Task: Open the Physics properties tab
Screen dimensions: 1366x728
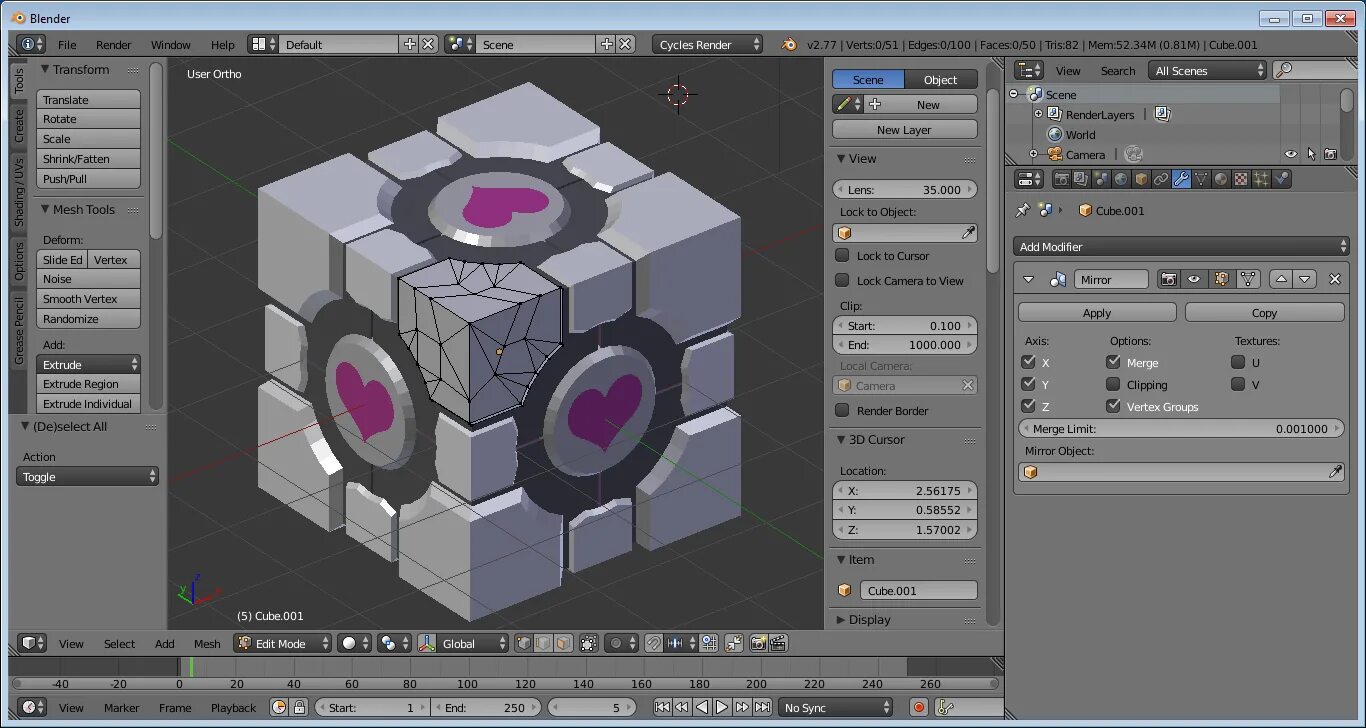Action: (x=1281, y=179)
